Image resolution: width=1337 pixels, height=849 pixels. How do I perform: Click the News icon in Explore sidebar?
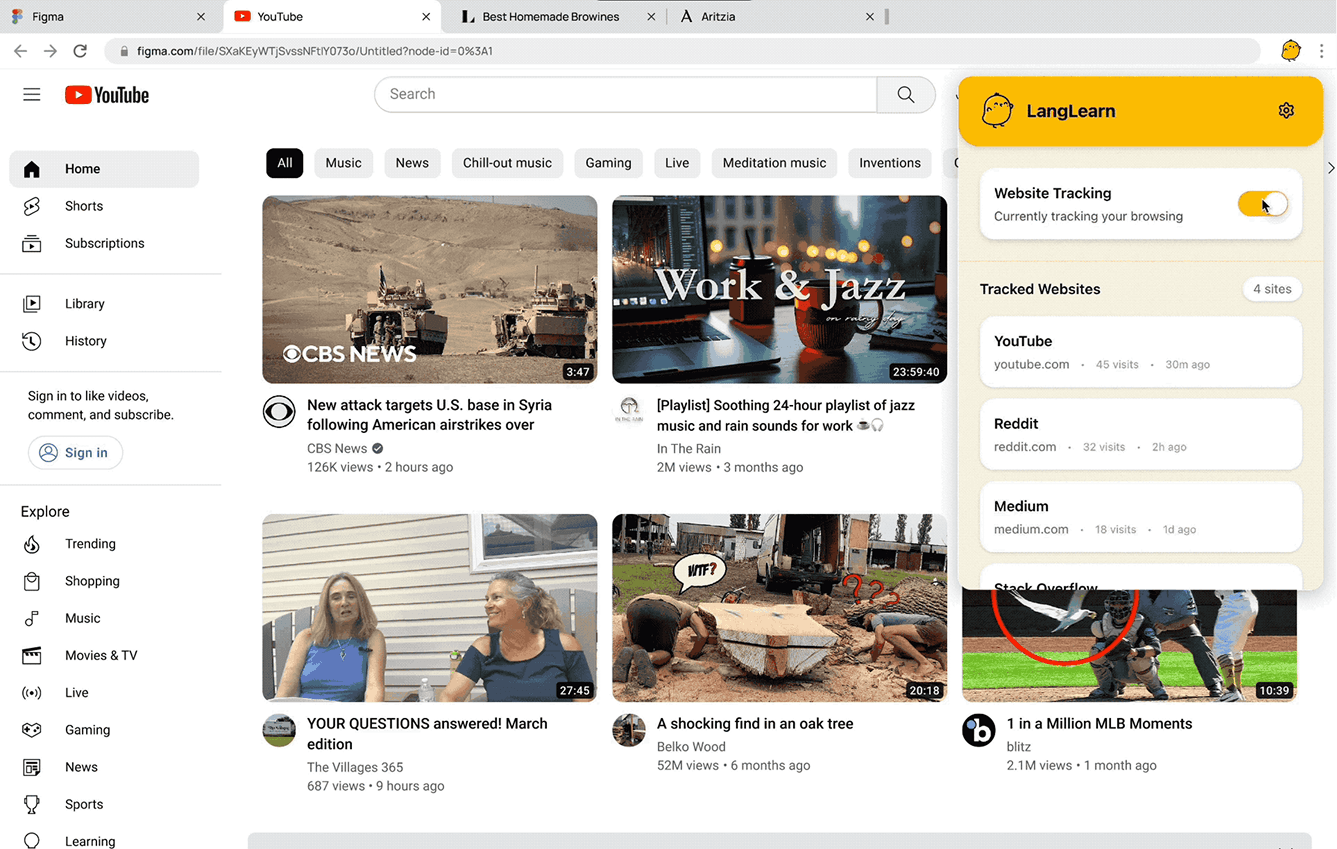point(32,767)
